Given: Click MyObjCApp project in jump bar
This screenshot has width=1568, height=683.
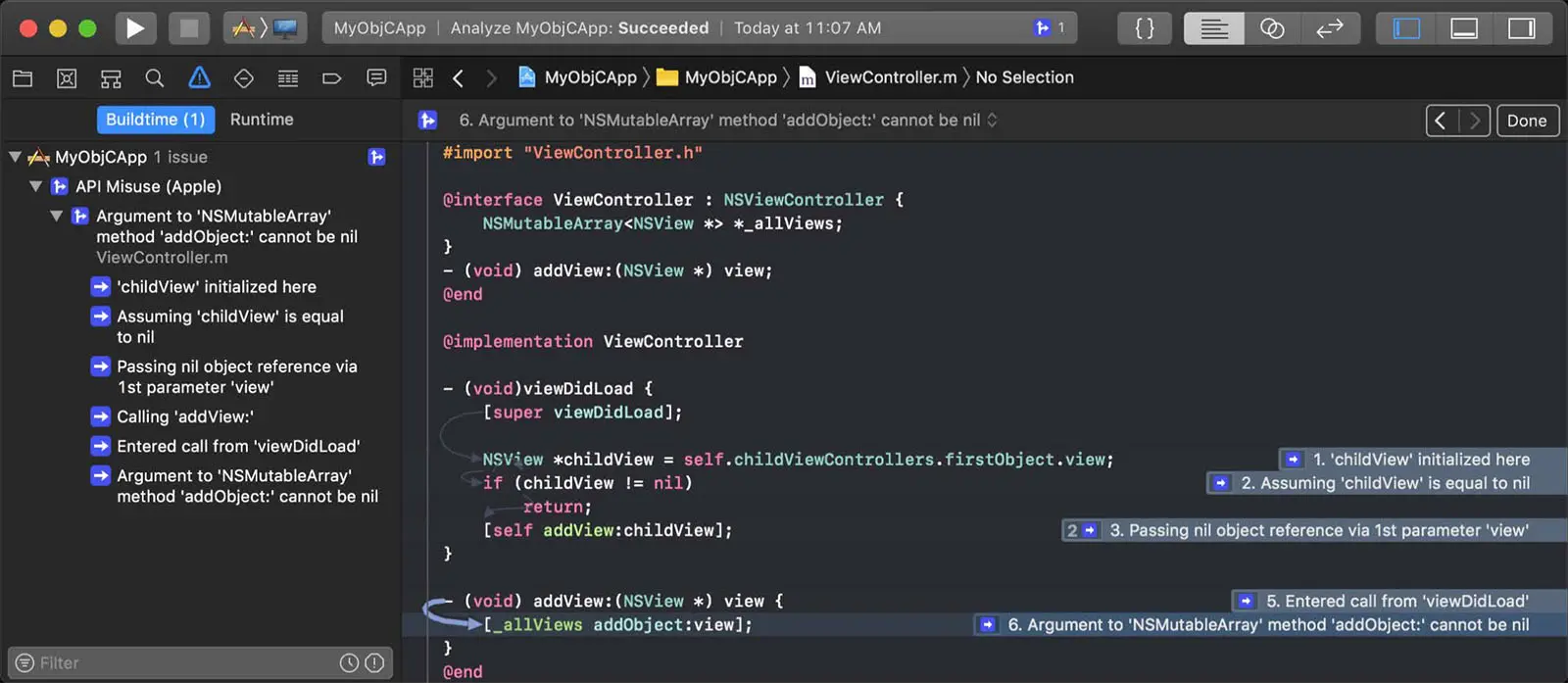Looking at the screenshot, I should coord(577,77).
